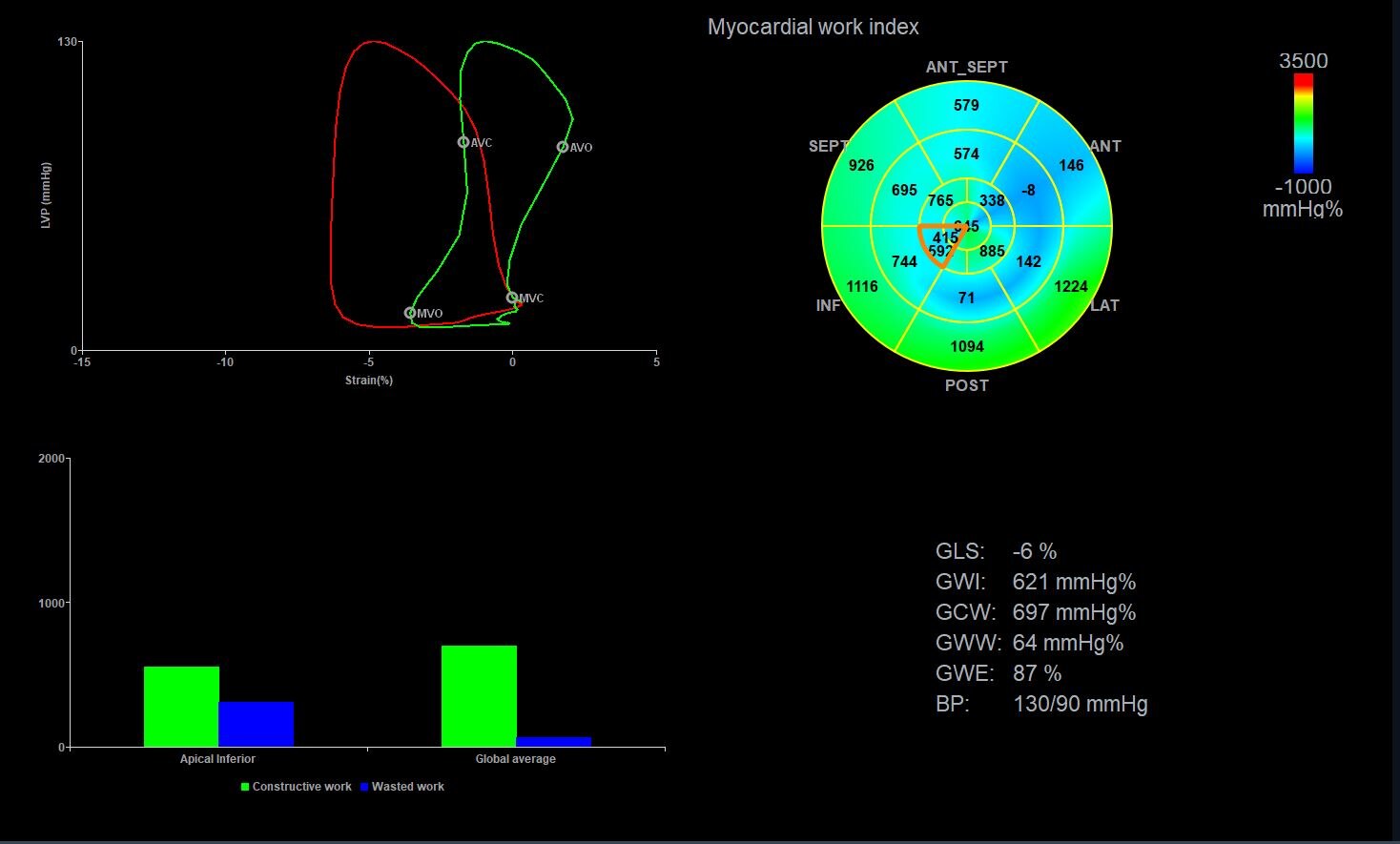Click the green Global average constructive work bar
The image size is (1400, 844).
point(479,696)
